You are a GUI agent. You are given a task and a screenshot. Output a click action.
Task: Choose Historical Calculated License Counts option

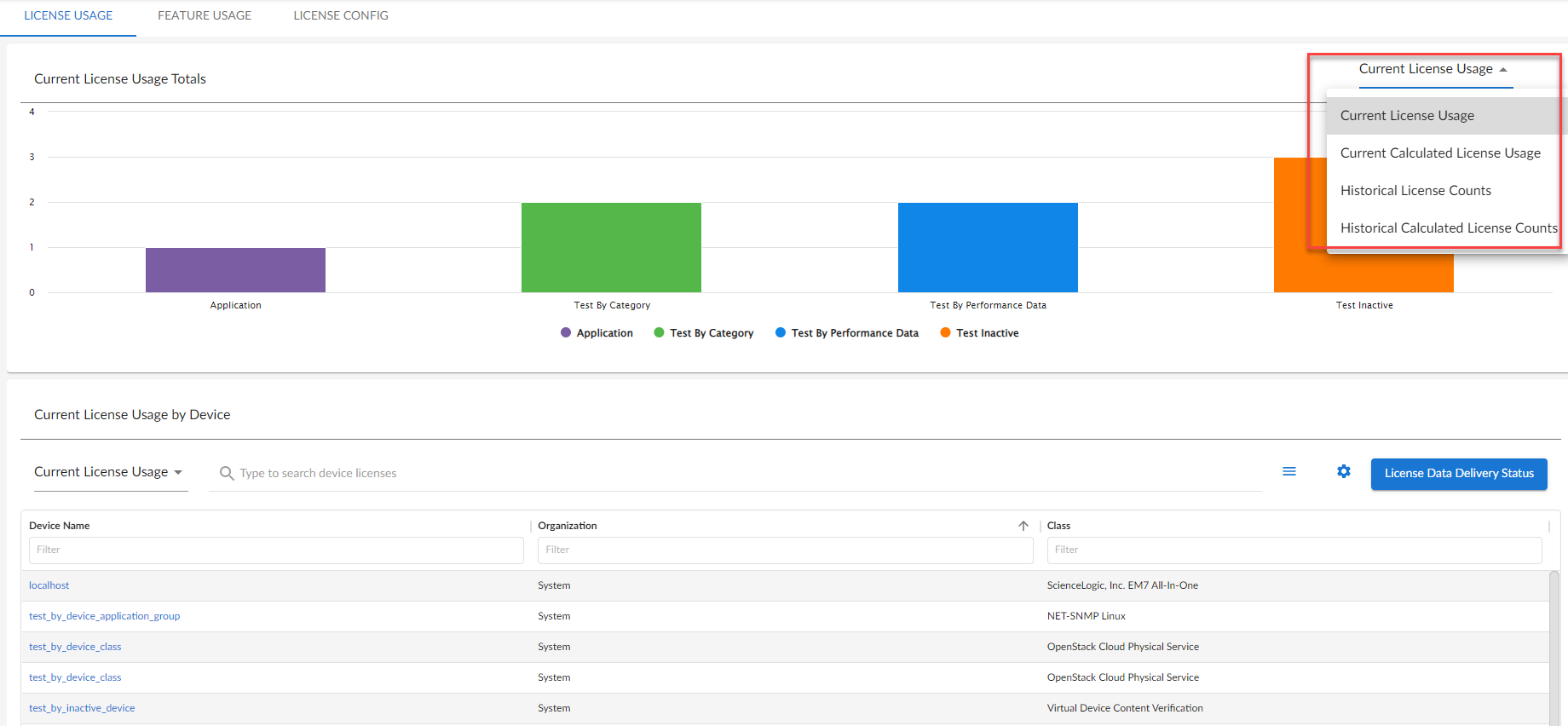[1448, 228]
